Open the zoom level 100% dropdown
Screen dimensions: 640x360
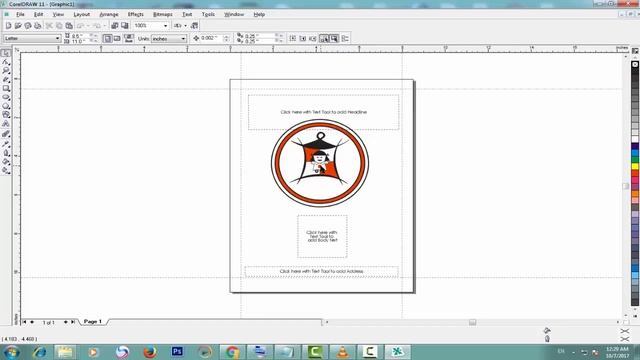coord(165,26)
